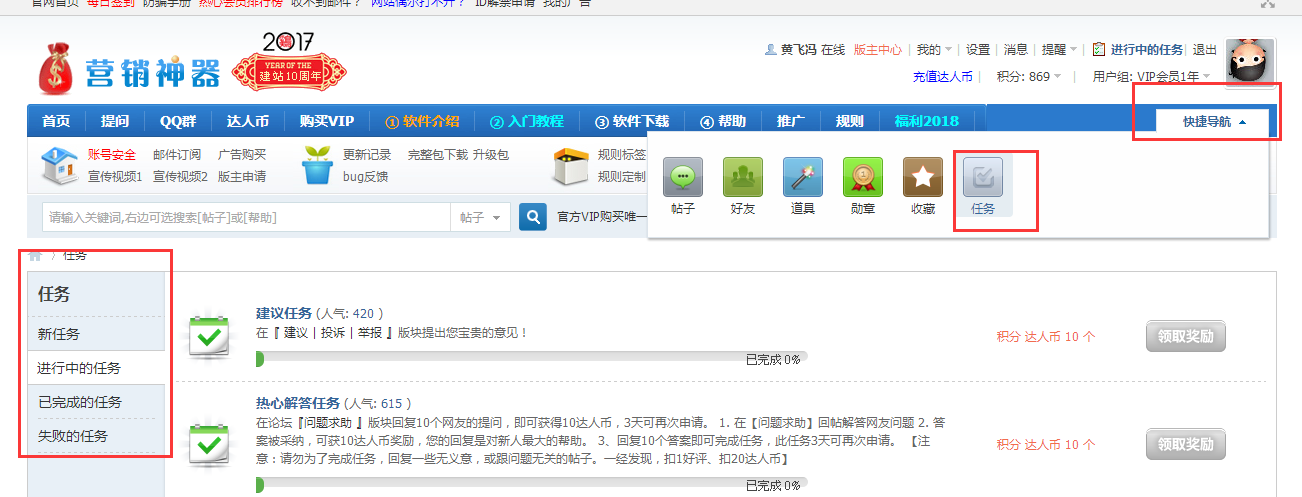Click the blue magnifier search button
Screen dimensions: 1302x497
click(x=533, y=217)
